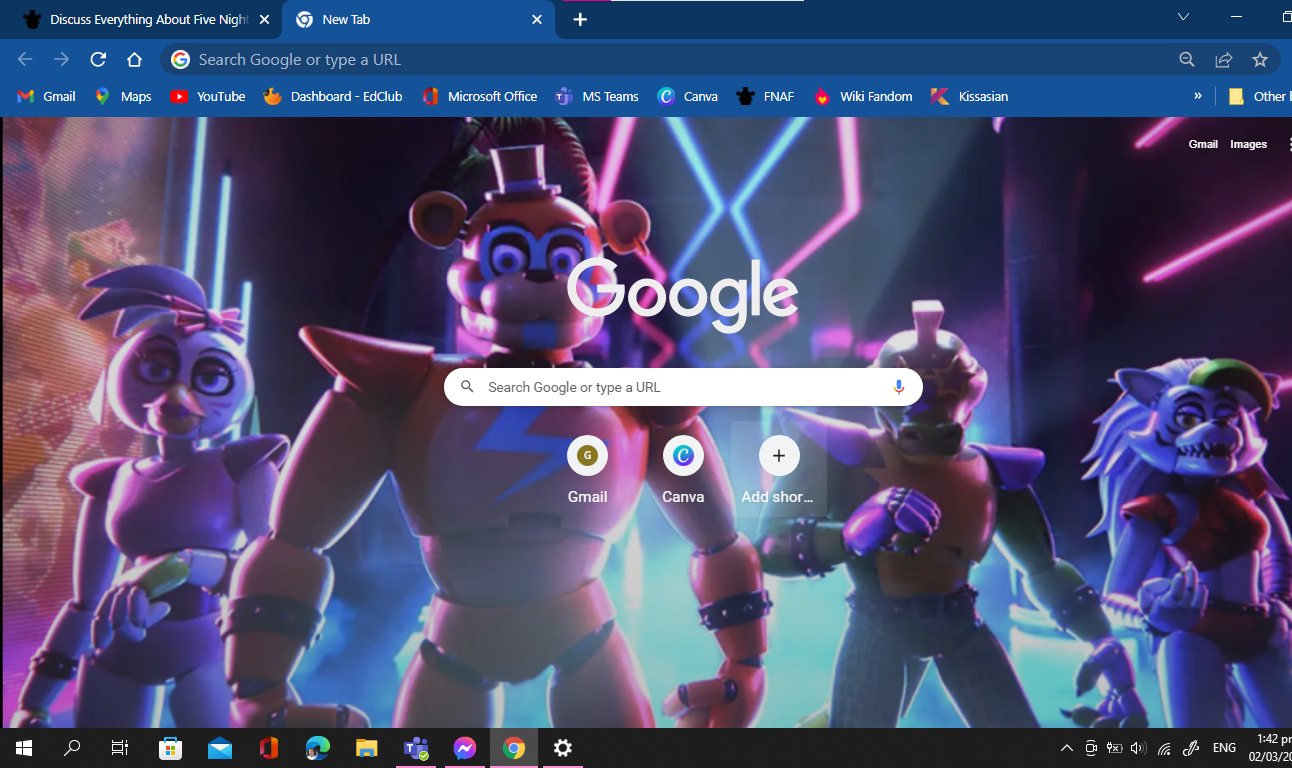This screenshot has width=1292, height=768.
Task: Bookmark this tab with the star icon
Action: click(x=1260, y=60)
